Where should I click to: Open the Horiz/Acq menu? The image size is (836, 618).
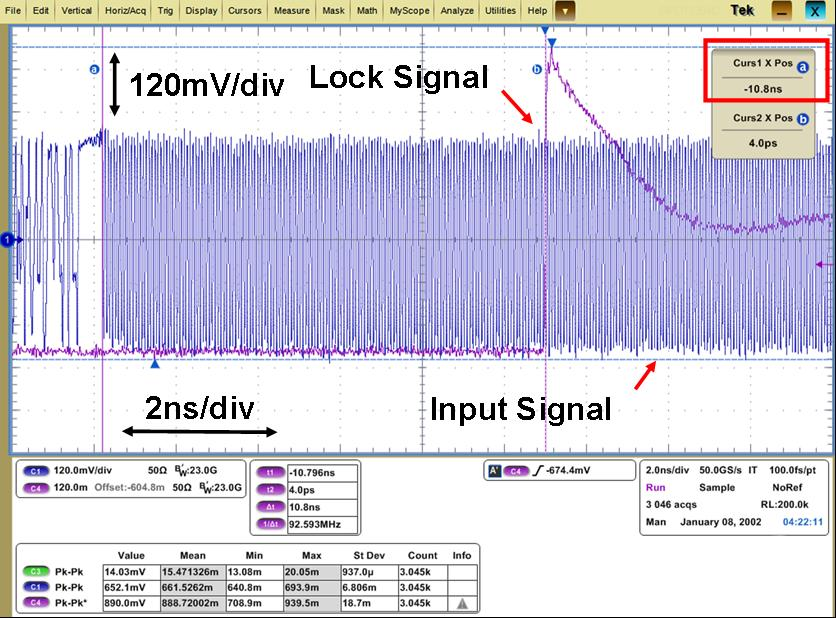click(126, 11)
